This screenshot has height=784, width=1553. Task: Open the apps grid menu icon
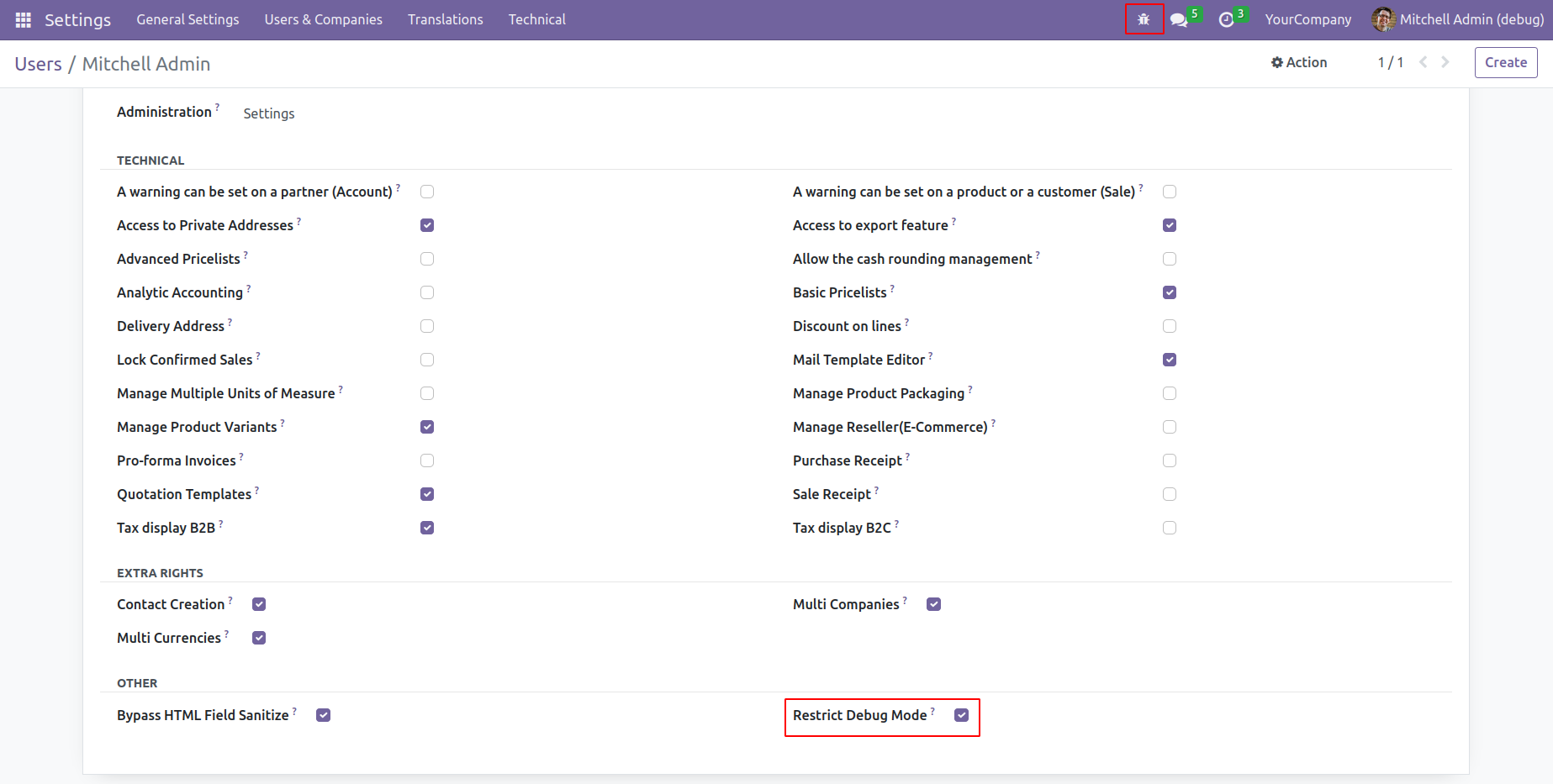(x=24, y=19)
